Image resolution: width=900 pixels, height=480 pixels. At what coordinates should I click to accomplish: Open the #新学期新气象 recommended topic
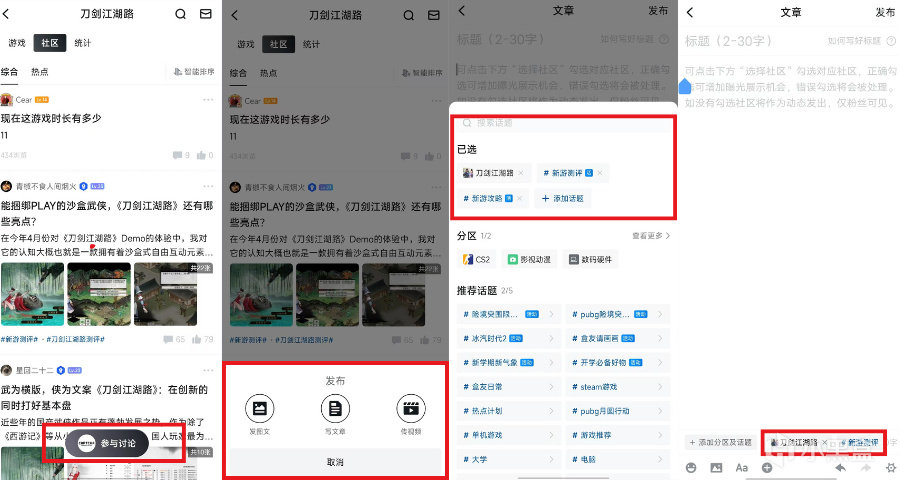click(x=509, y=363)
